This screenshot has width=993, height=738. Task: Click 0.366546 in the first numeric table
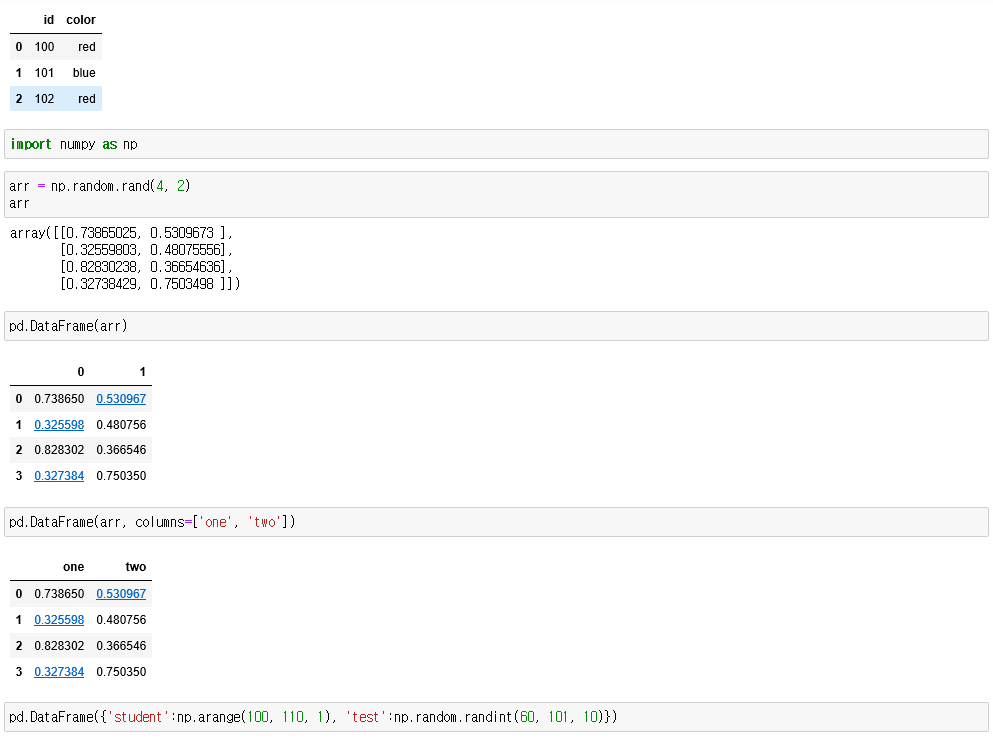tap(121, 450)
